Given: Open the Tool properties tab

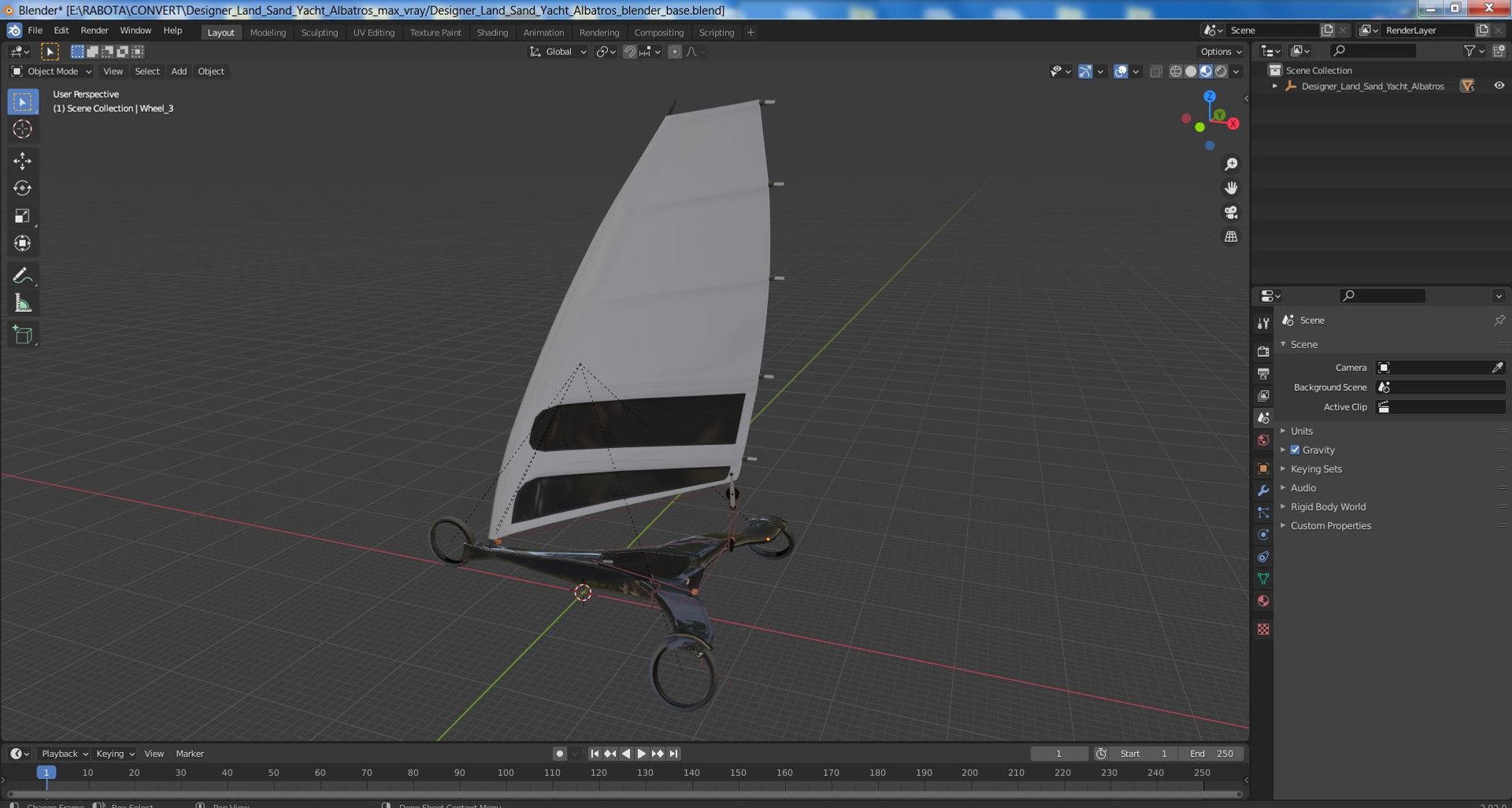Looking at the screenshot, I should (x=1263, y=324).
